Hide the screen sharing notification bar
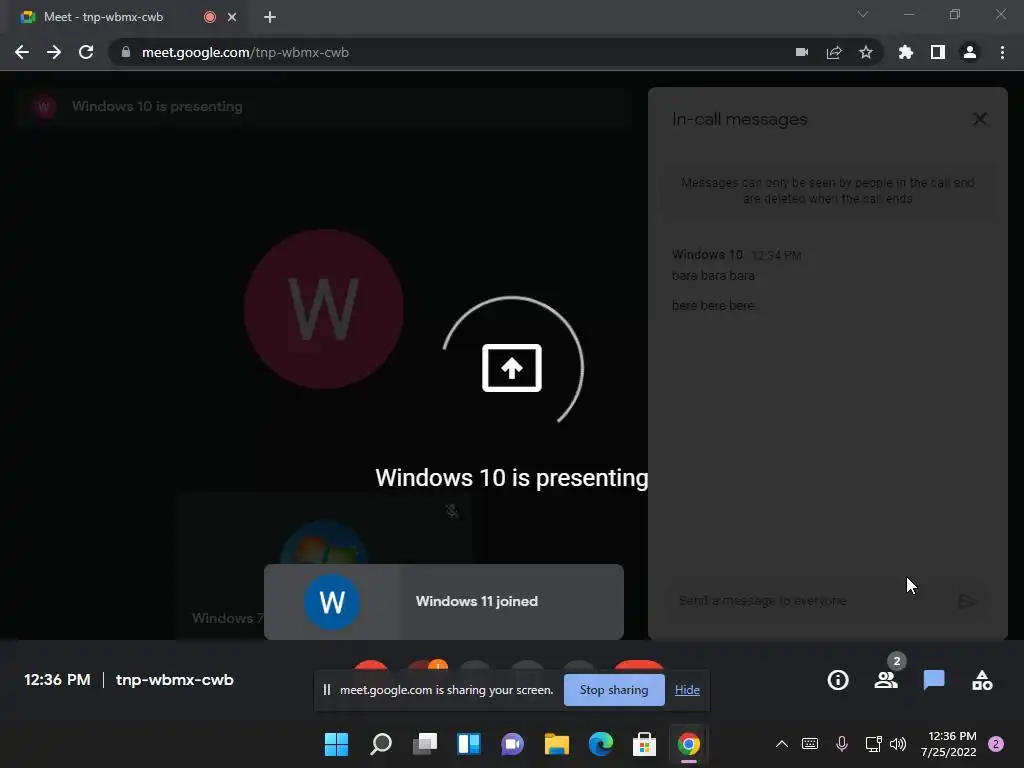The height and width of the screenshot is (768, 1024). (687, 690)
